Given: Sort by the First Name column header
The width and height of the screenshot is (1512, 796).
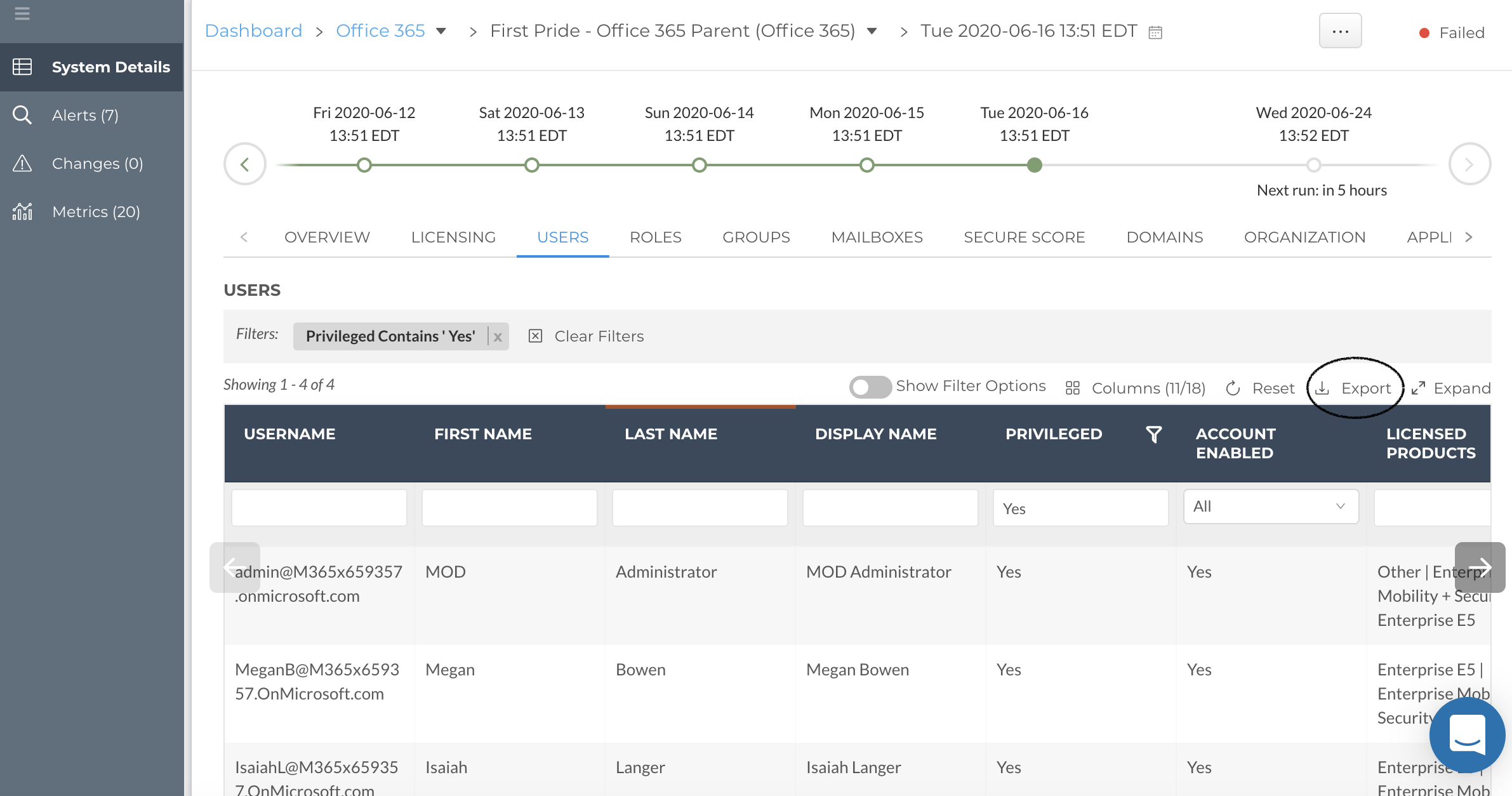Looking at the screenshot, I should coord(482,434).
